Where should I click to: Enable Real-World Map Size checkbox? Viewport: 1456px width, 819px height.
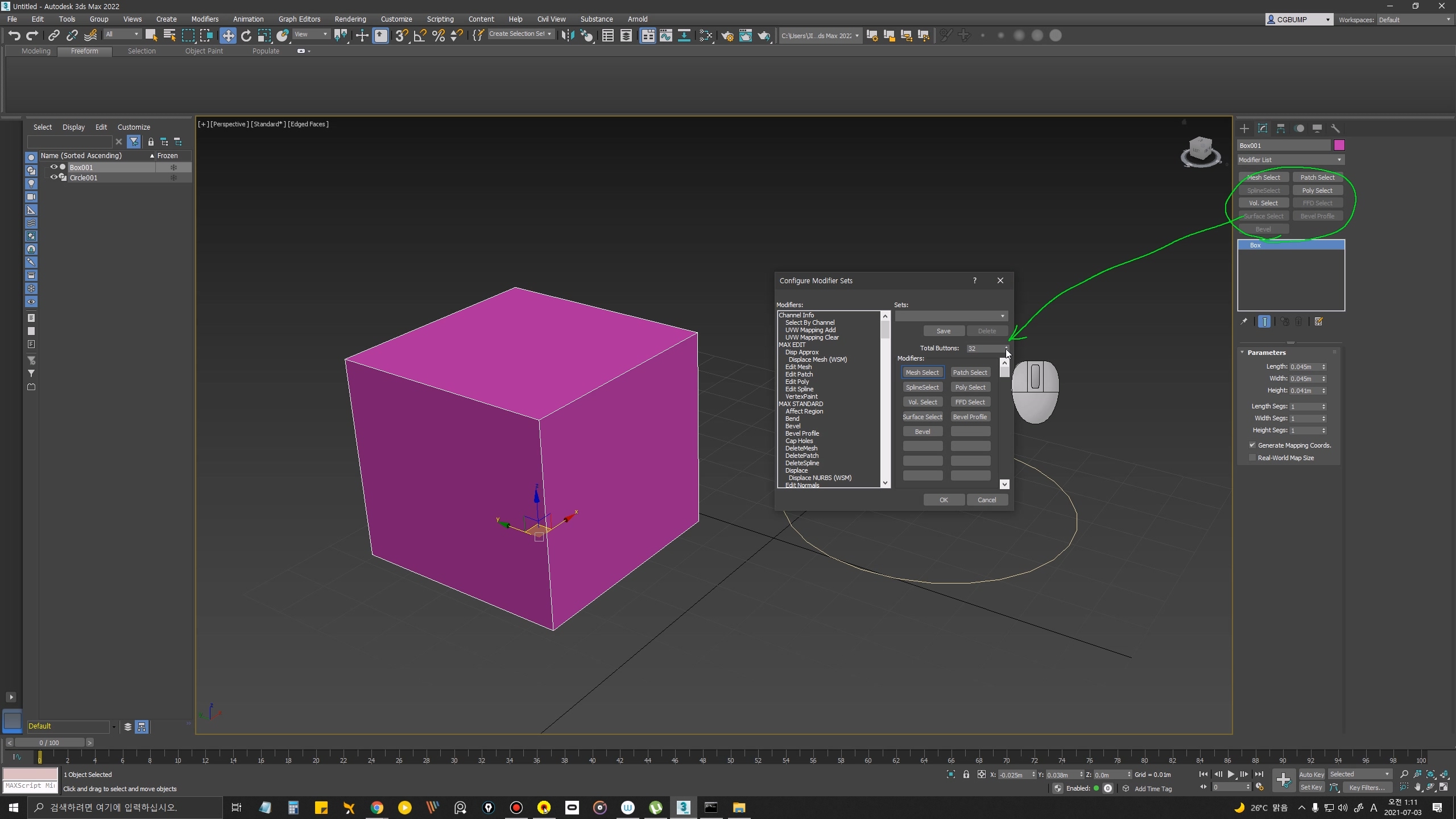tap(1252, 458)
